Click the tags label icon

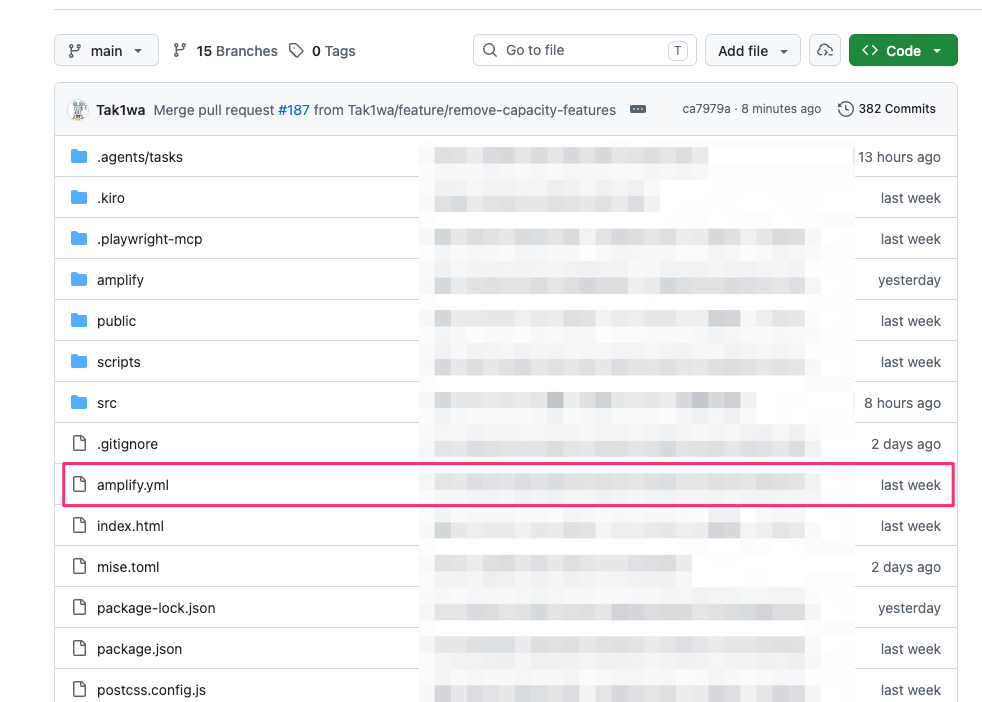click(296, 50)
